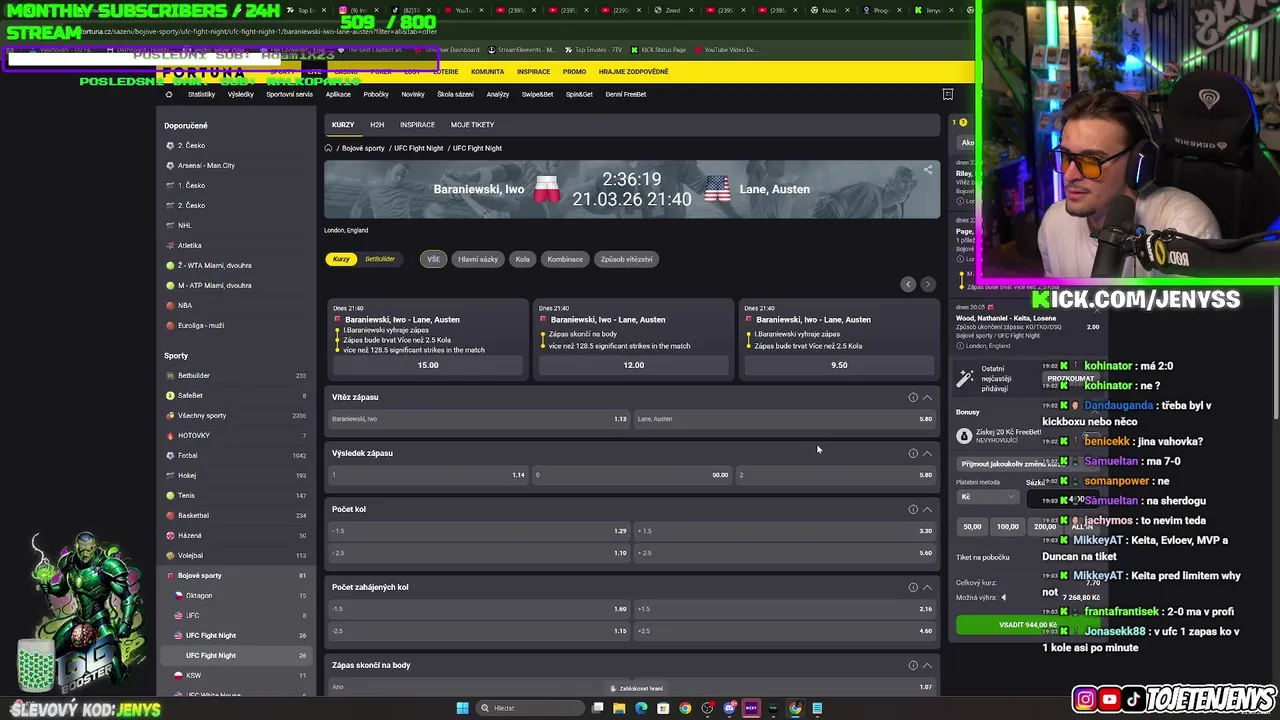Open OBS Studio from the taskbar
The width and height of the screenshot is (1280, 720).
[707, 708]
